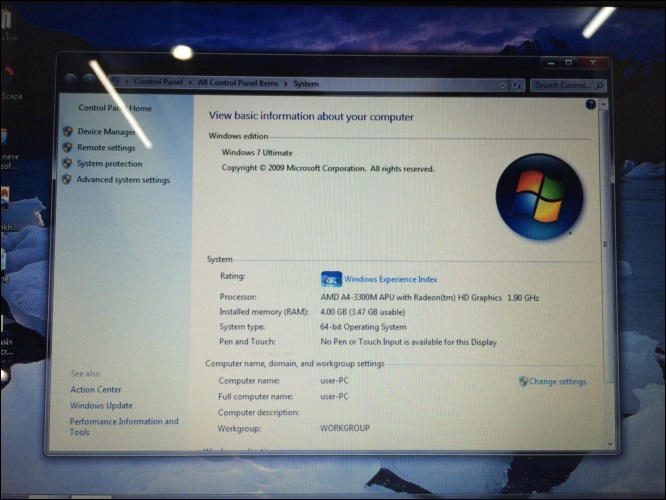
Task: Click the scrollbar down arrow
Action: coord(610,444)
